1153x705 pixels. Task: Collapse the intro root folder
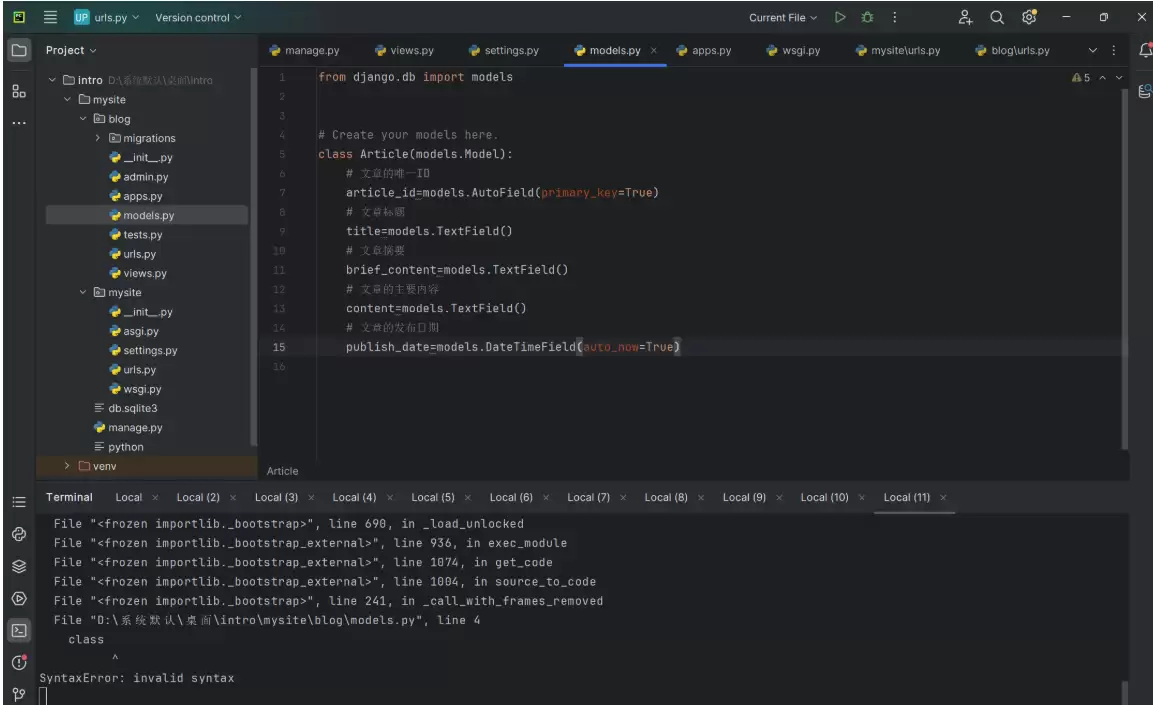click(52, 79)
